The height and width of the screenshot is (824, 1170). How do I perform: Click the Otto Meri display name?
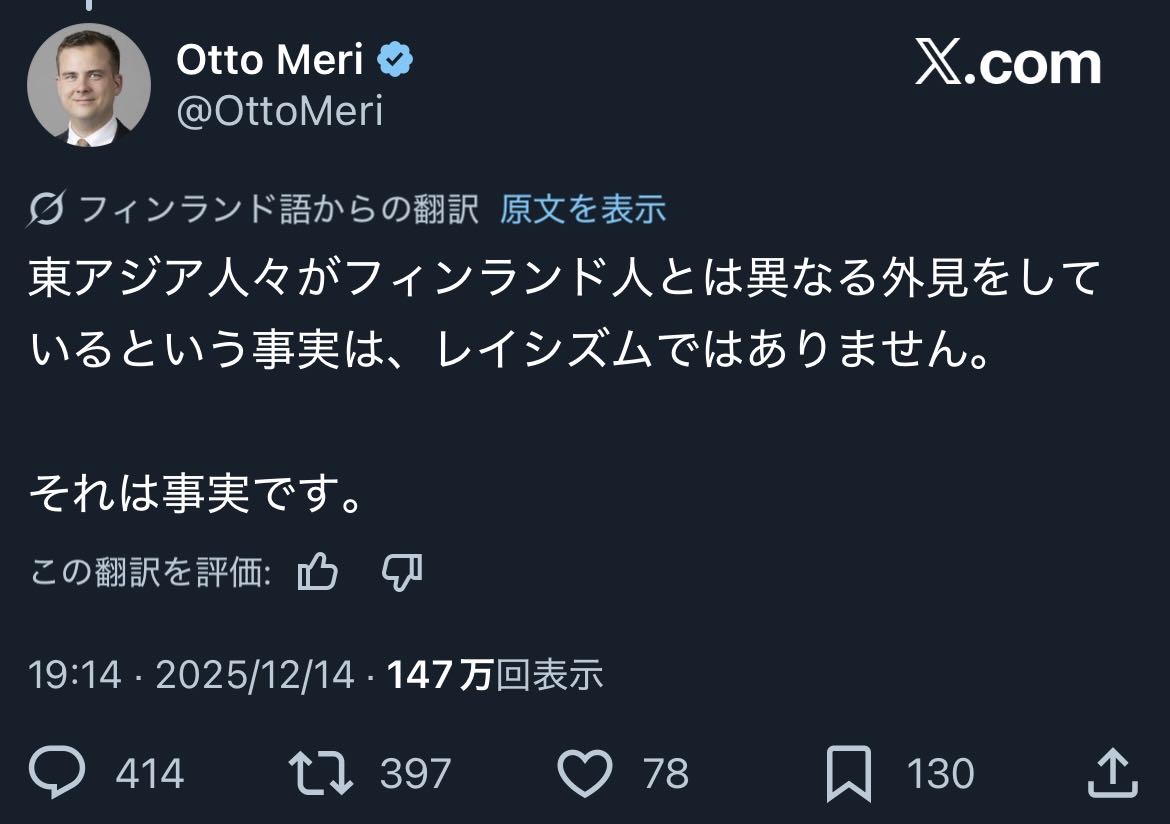coord(269,61)
